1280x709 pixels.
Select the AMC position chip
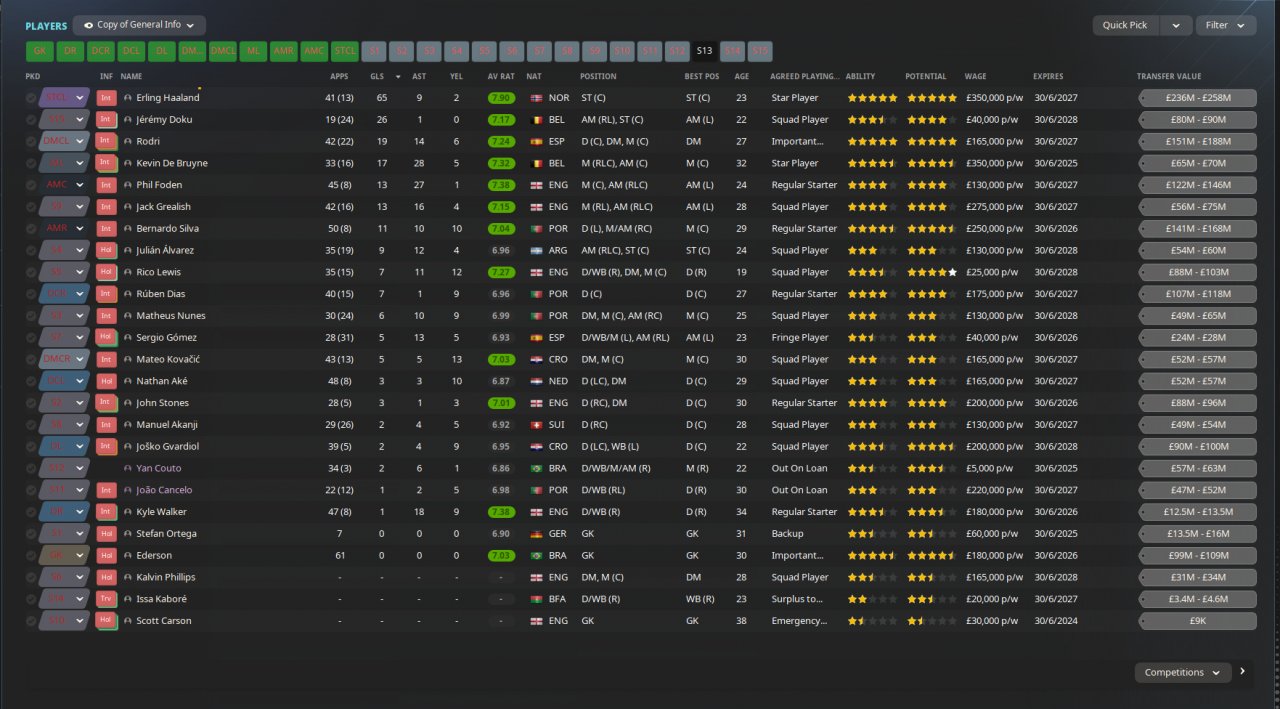pyautogui.click(x=314, y=51)
